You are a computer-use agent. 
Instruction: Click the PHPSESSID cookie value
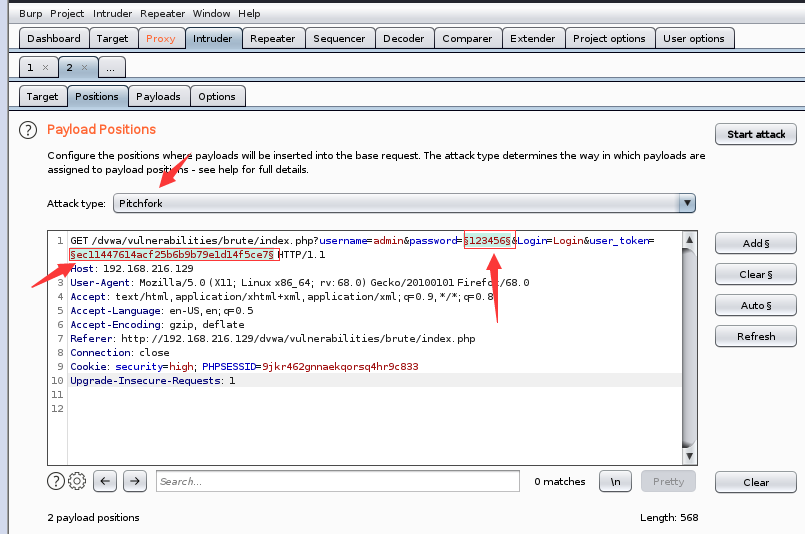pyautogui.click(x=340, y=367)
